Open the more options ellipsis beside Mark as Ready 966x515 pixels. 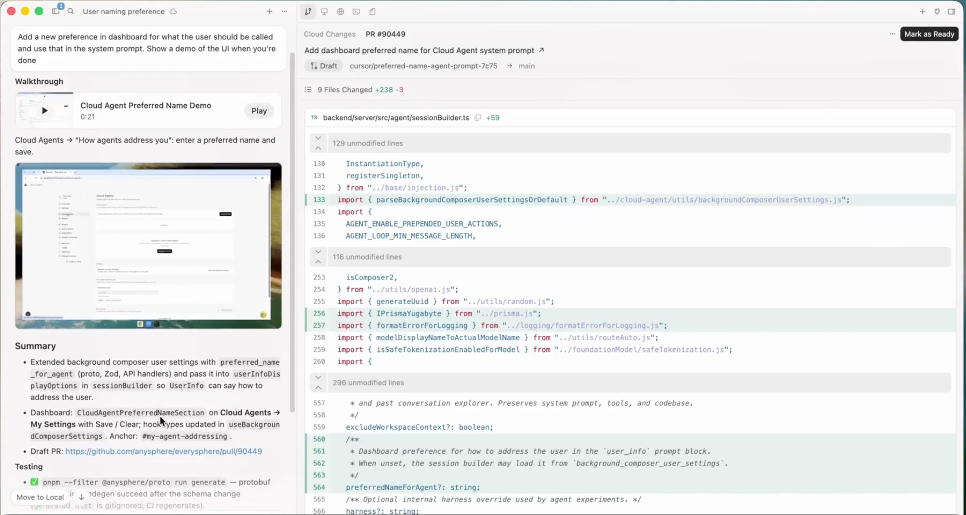892,34
